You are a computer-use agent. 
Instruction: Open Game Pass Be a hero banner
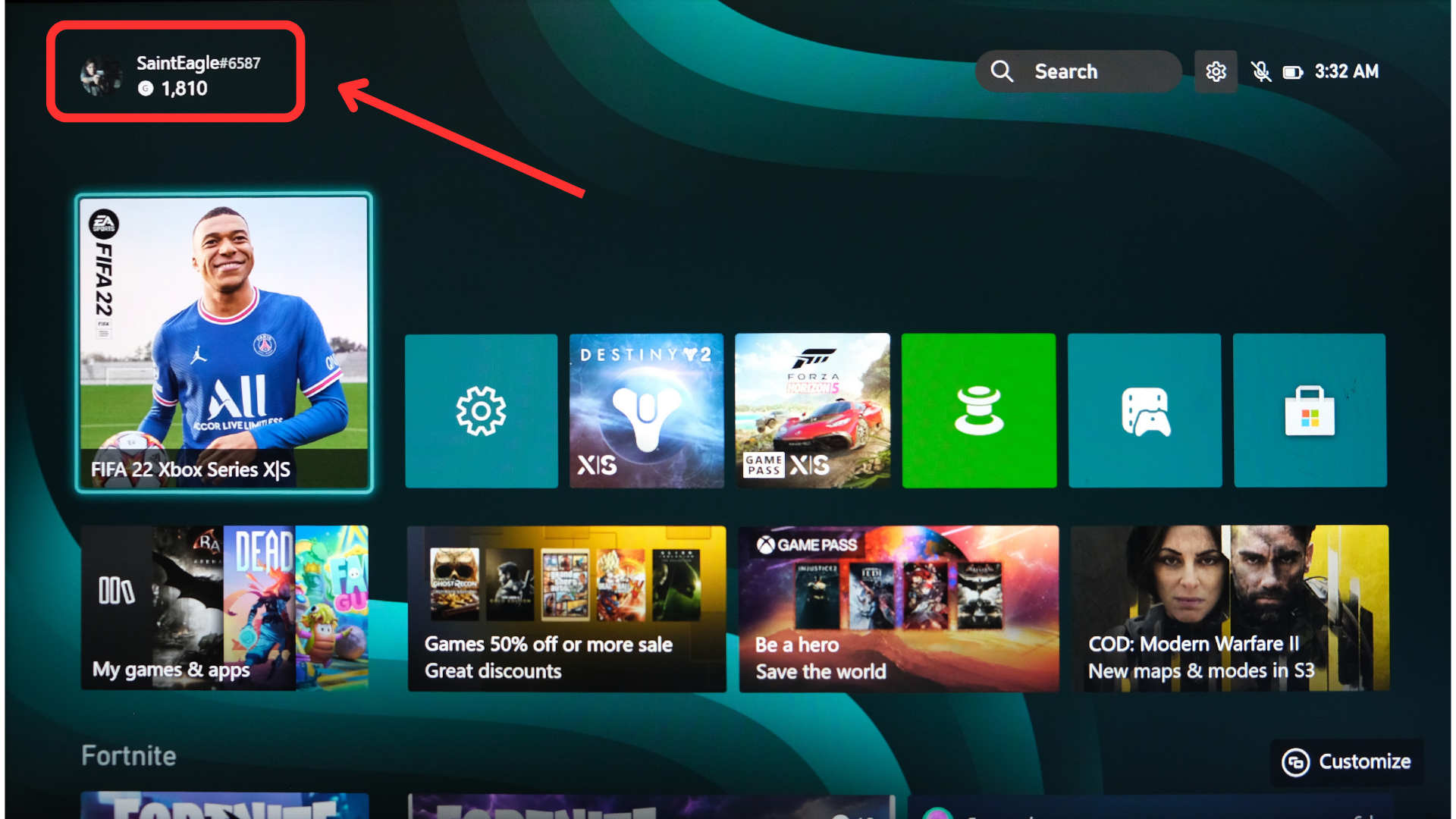899,608
